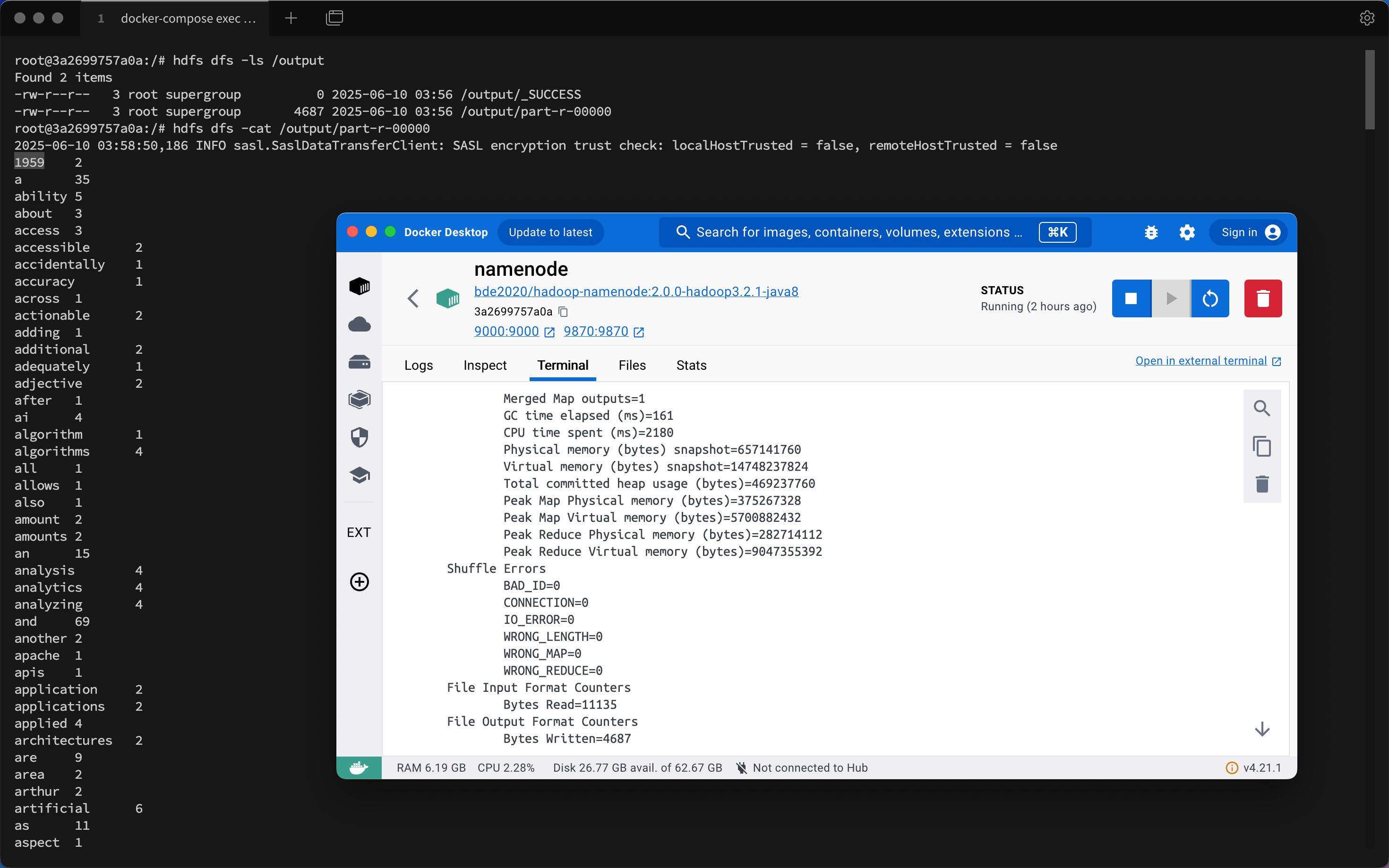Click the 'artificial 6' row in terminal output
Screen dimensions: 1389x868
coord(79,808)
